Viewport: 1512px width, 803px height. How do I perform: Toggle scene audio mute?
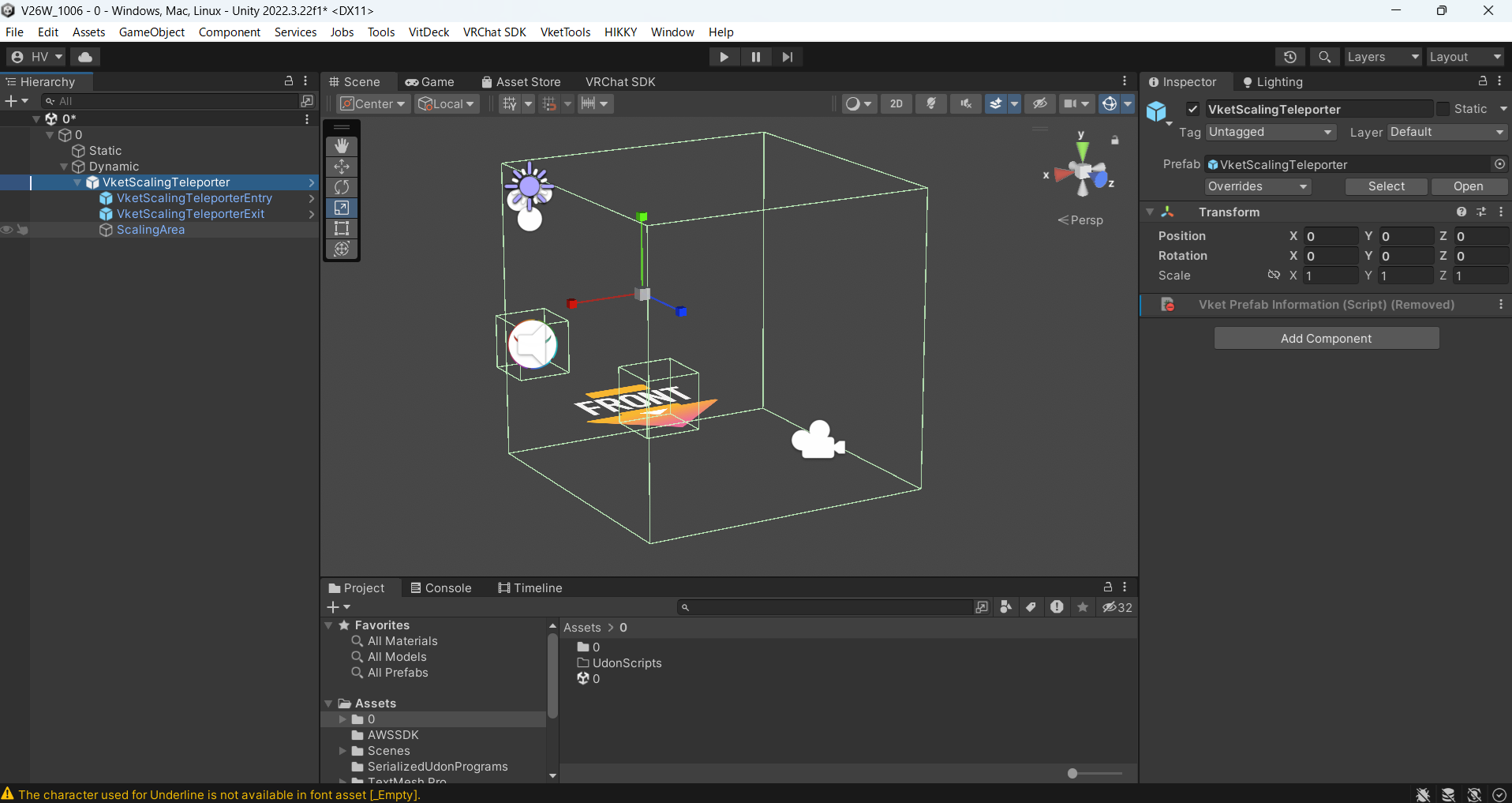pos(966,103)
